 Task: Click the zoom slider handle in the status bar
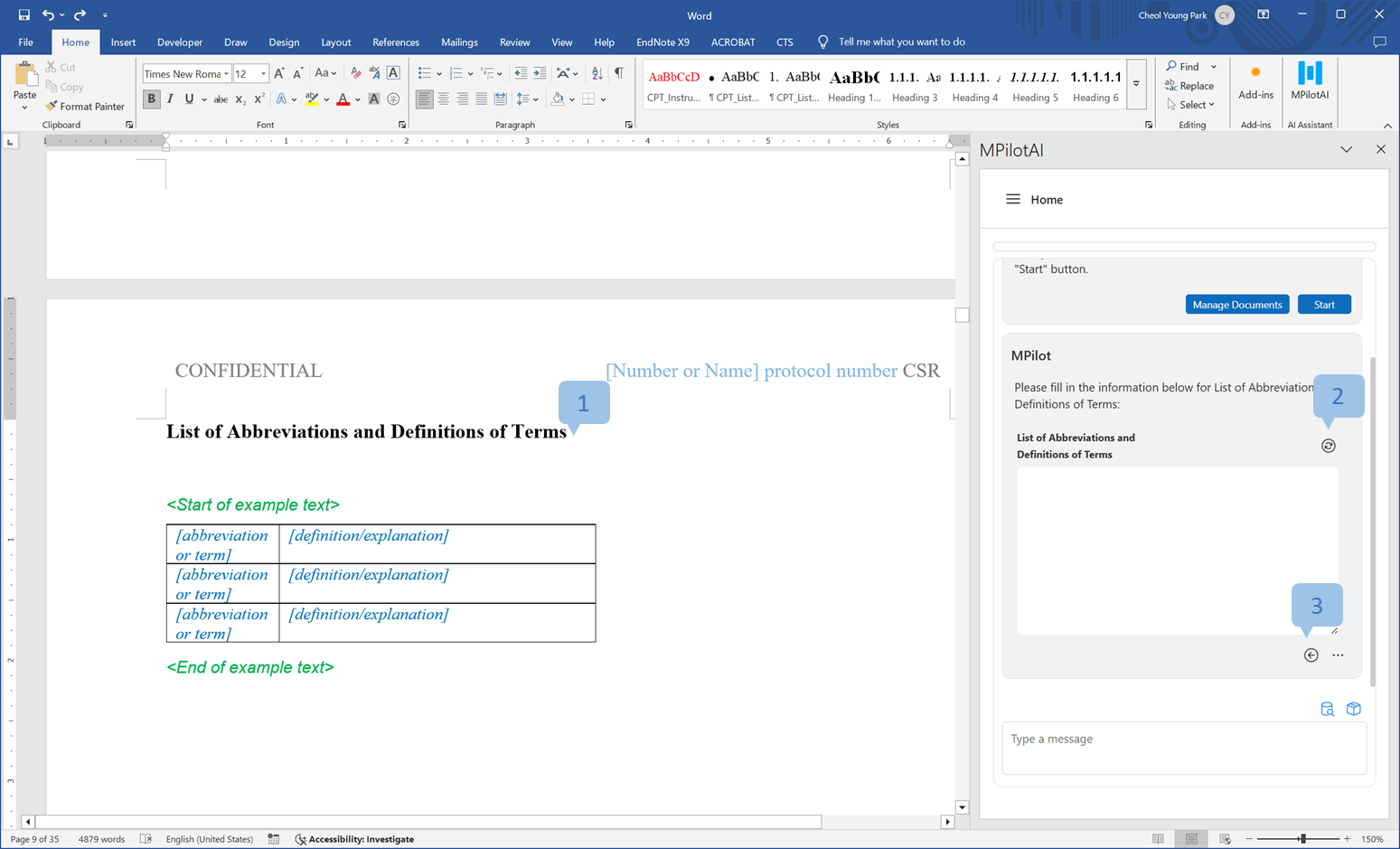click(x=1302, y=839)
